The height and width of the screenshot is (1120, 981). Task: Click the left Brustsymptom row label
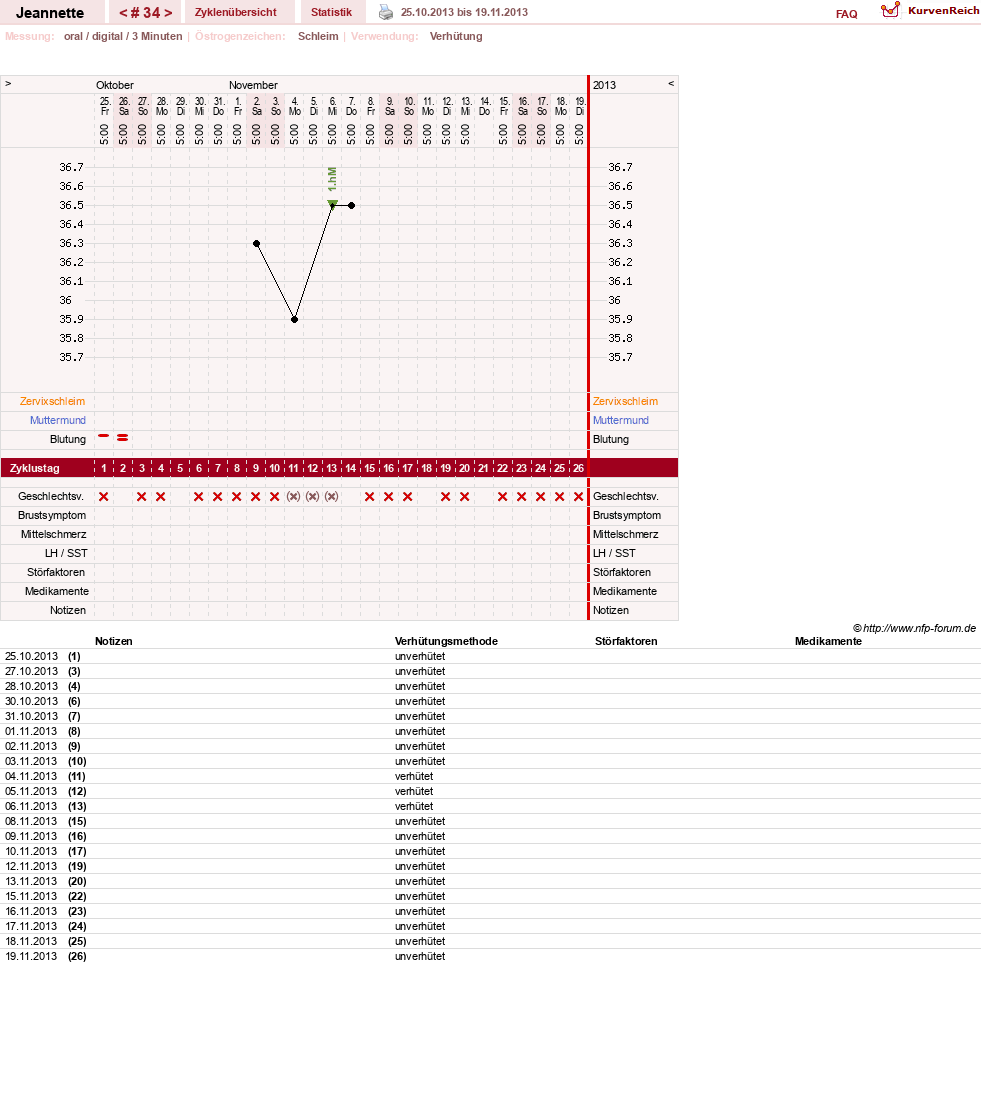pos(52,515)
